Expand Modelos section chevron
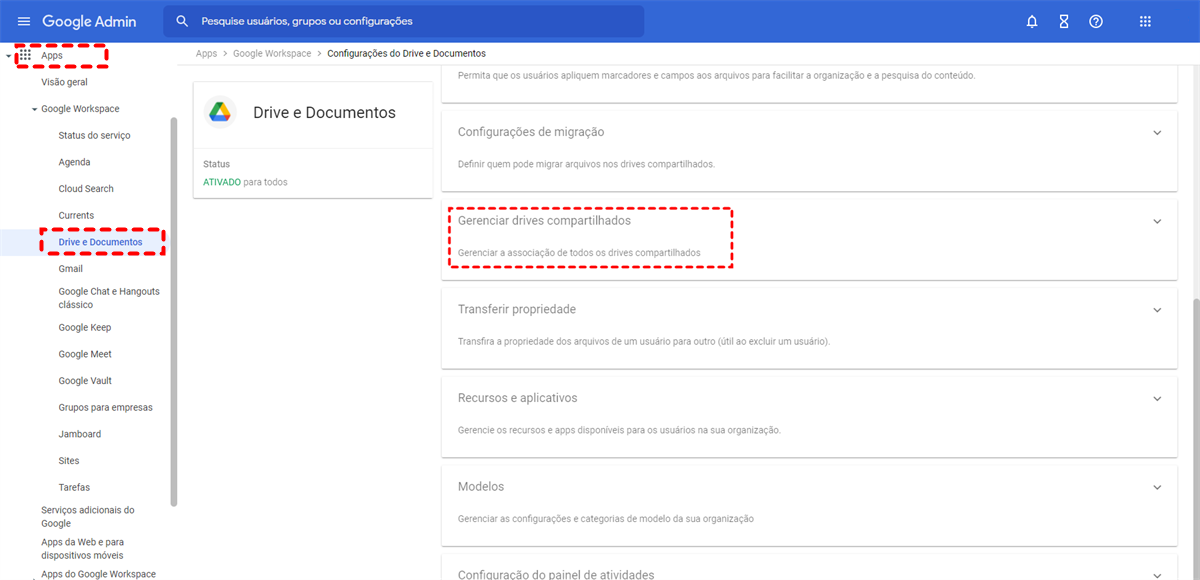 coord(1157,487)
